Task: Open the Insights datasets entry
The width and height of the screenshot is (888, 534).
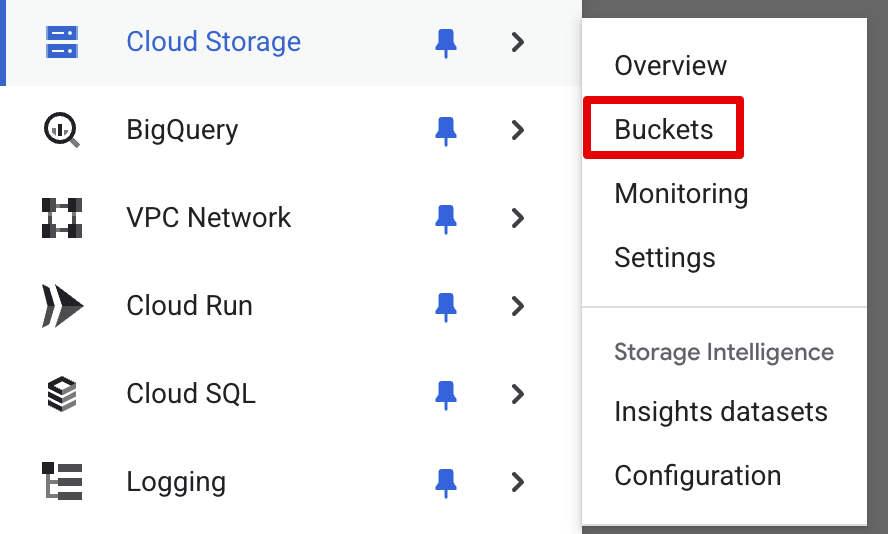Action: click(x=721, y=411)
